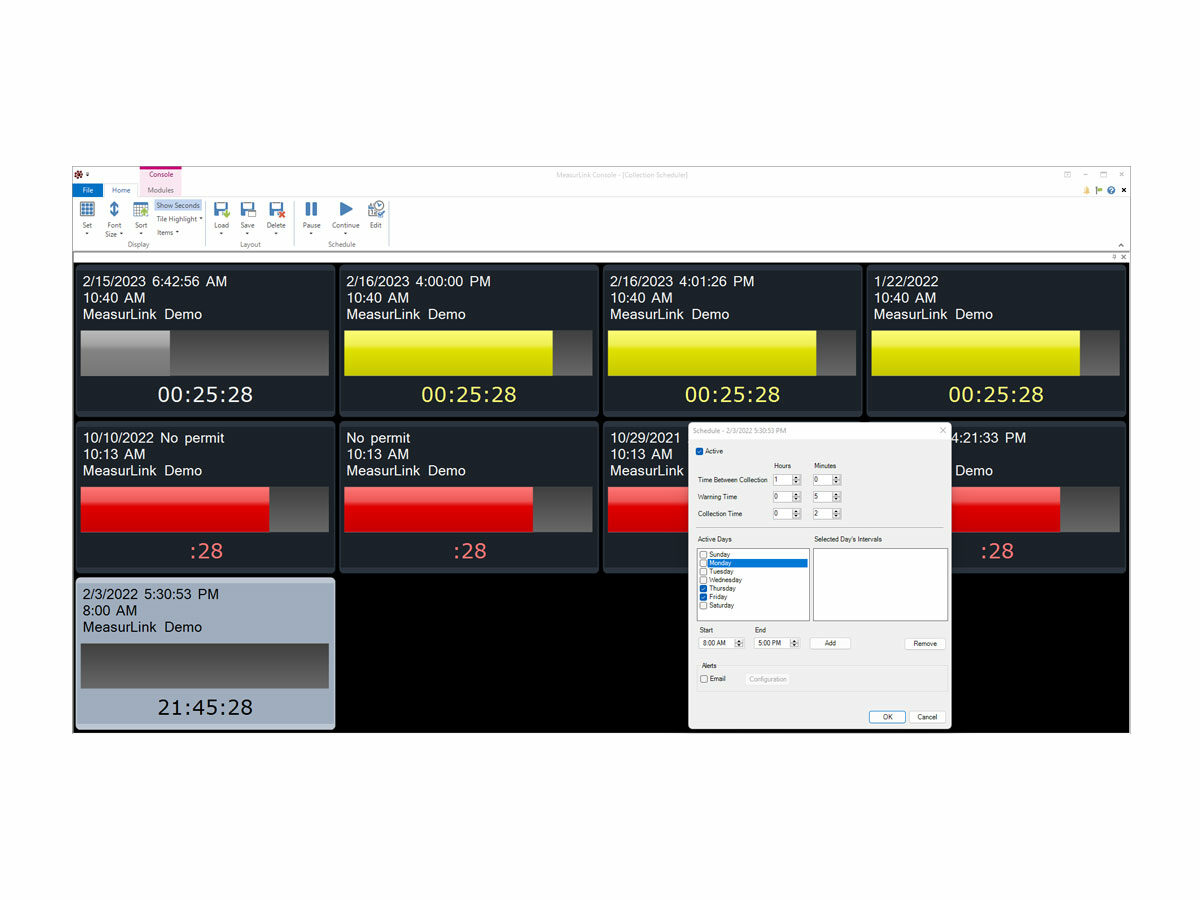Click the green flag icon
The image size is (1200, 900).
click(1099, 190)
